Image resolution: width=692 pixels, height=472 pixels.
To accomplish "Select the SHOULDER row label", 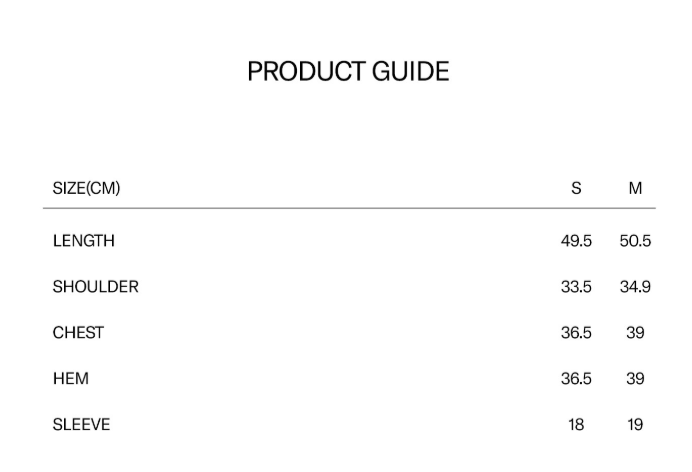I will [96, 287].
